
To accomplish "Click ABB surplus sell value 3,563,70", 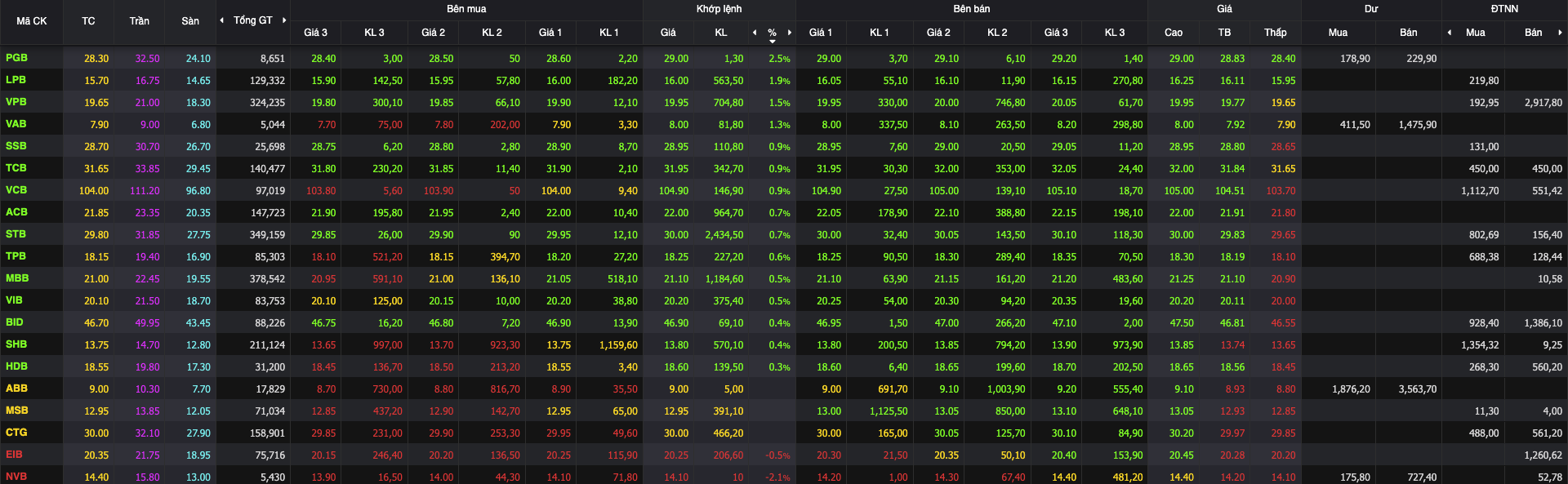I will click(1418, 389).
